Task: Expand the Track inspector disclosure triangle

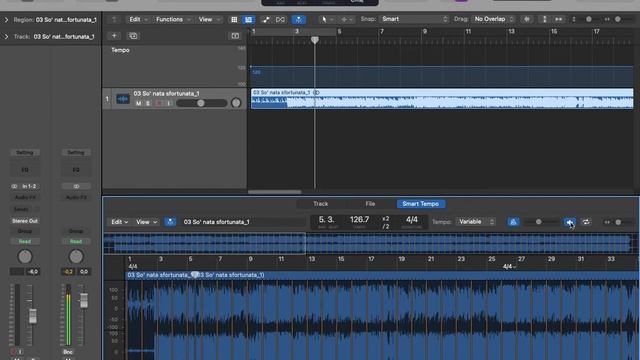Action: pyautogui.click(x=6, y=37)
